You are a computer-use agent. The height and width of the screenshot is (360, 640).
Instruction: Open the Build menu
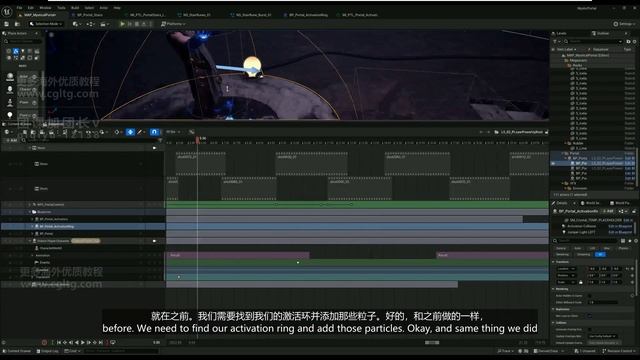tap(75, 8)
